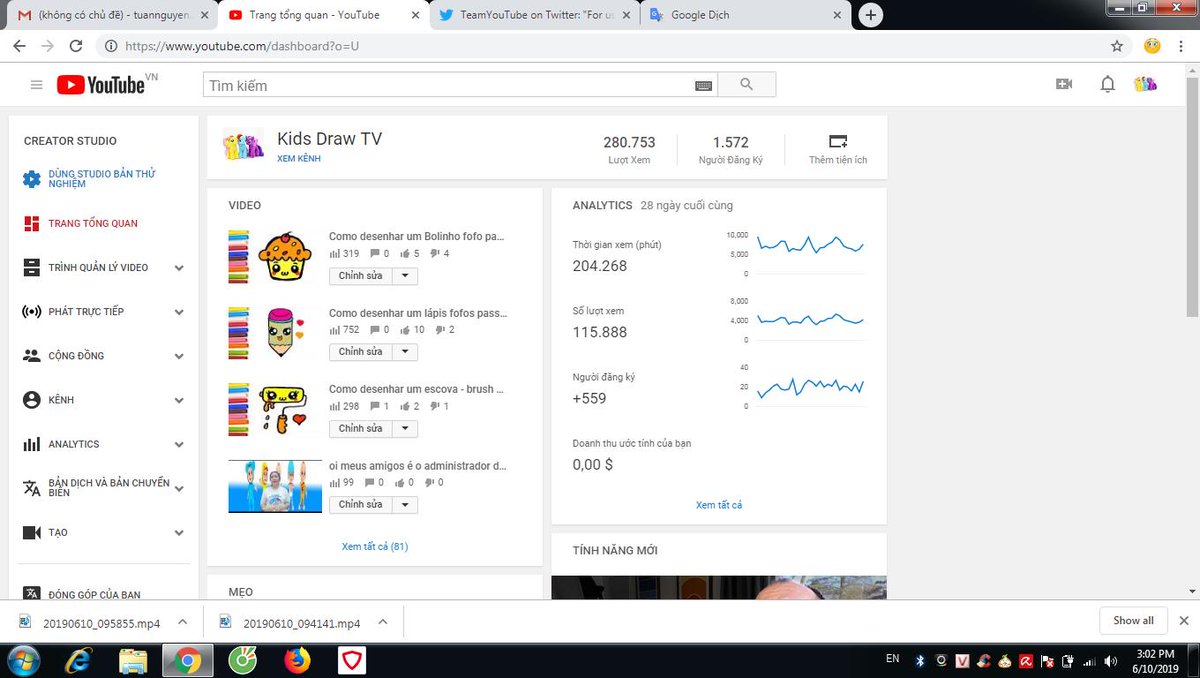Click in the Tìm kiếm search field
The image size is (1200, 678).
click(448, 86)
